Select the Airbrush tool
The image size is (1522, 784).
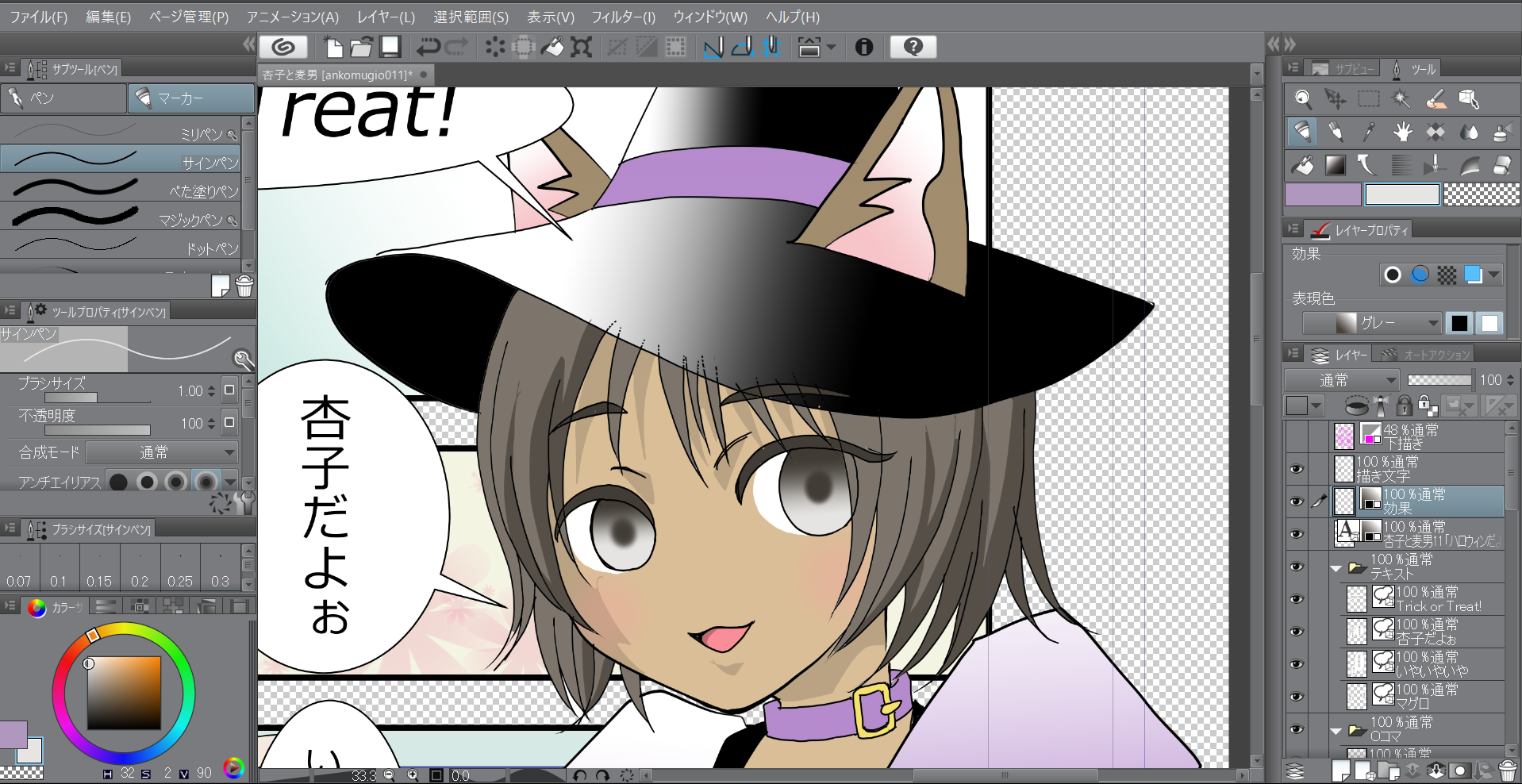tap(1502, 132)
